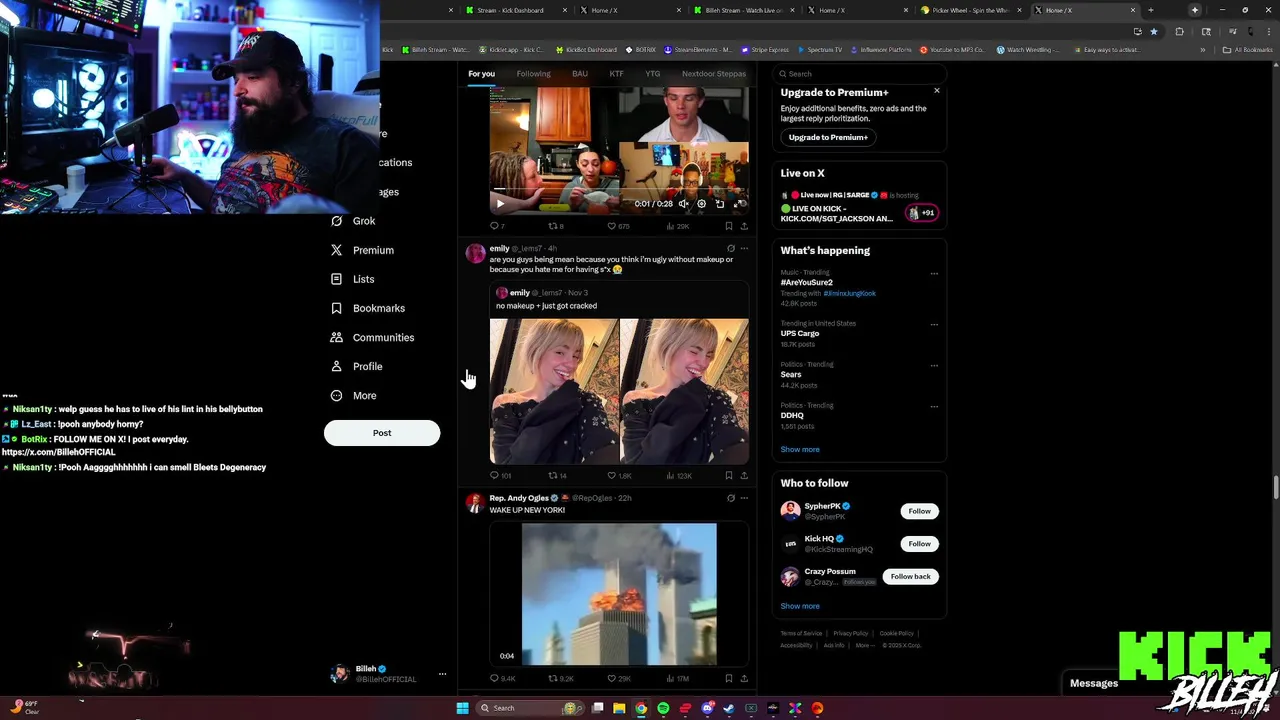Viewport: 1280px width, 720px height.
Task: Click the Post button
Action: (x=382, y=433)
